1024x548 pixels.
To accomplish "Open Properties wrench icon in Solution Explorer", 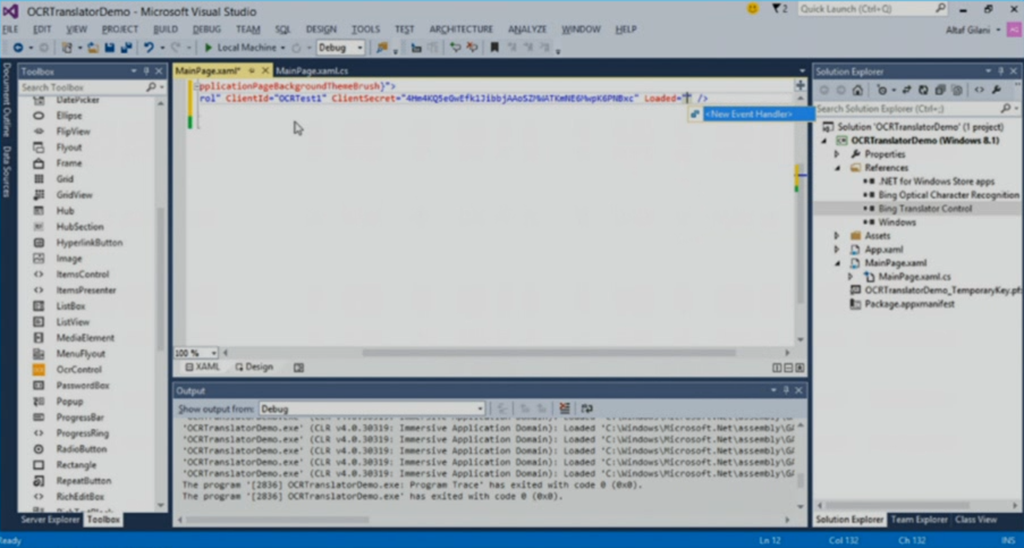I will coord(997,90).
